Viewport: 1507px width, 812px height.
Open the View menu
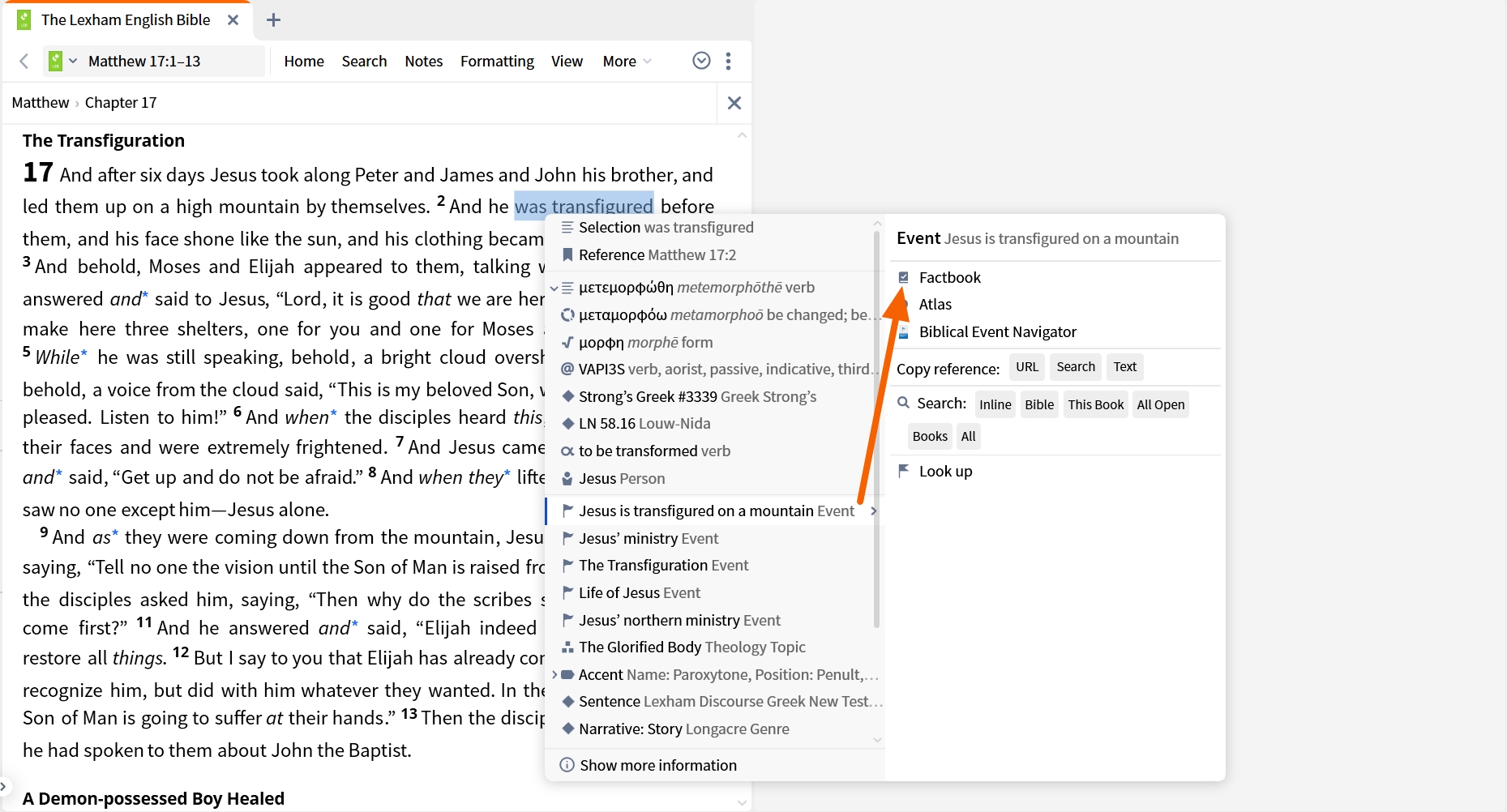click(567, 61)
